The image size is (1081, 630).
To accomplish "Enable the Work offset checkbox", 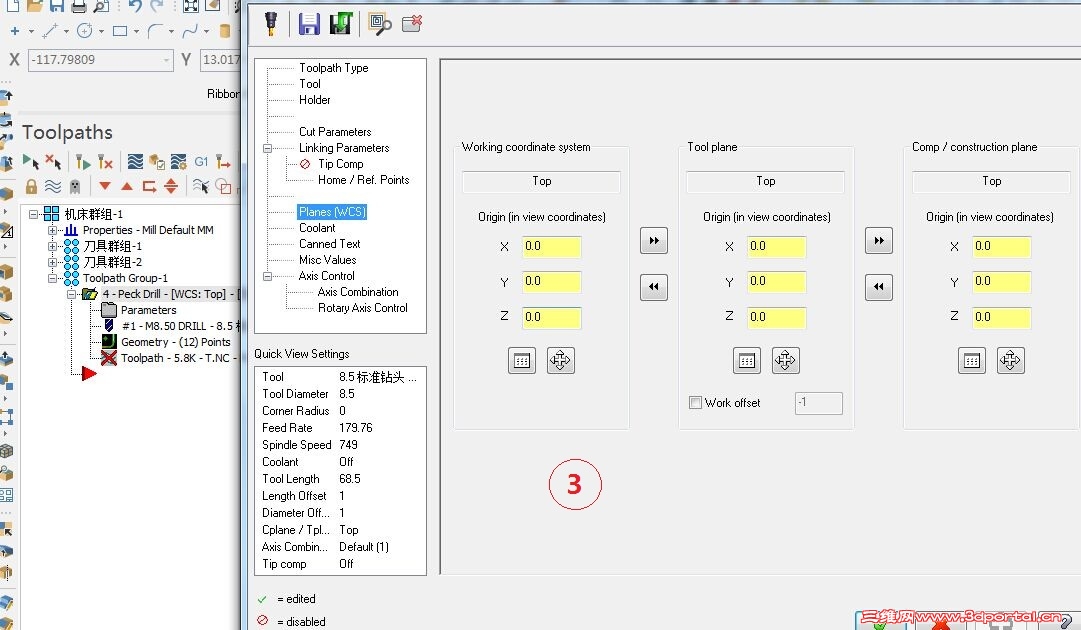I will (696, 403).
